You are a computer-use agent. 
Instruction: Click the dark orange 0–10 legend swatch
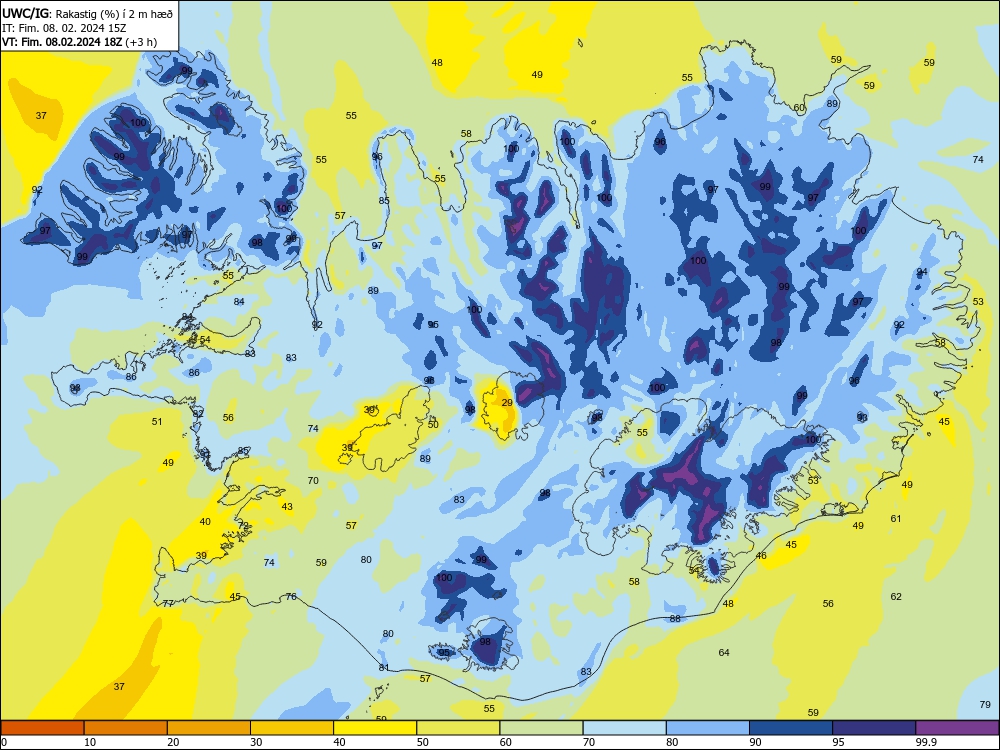pyautogui.click(x=42, y=728)
